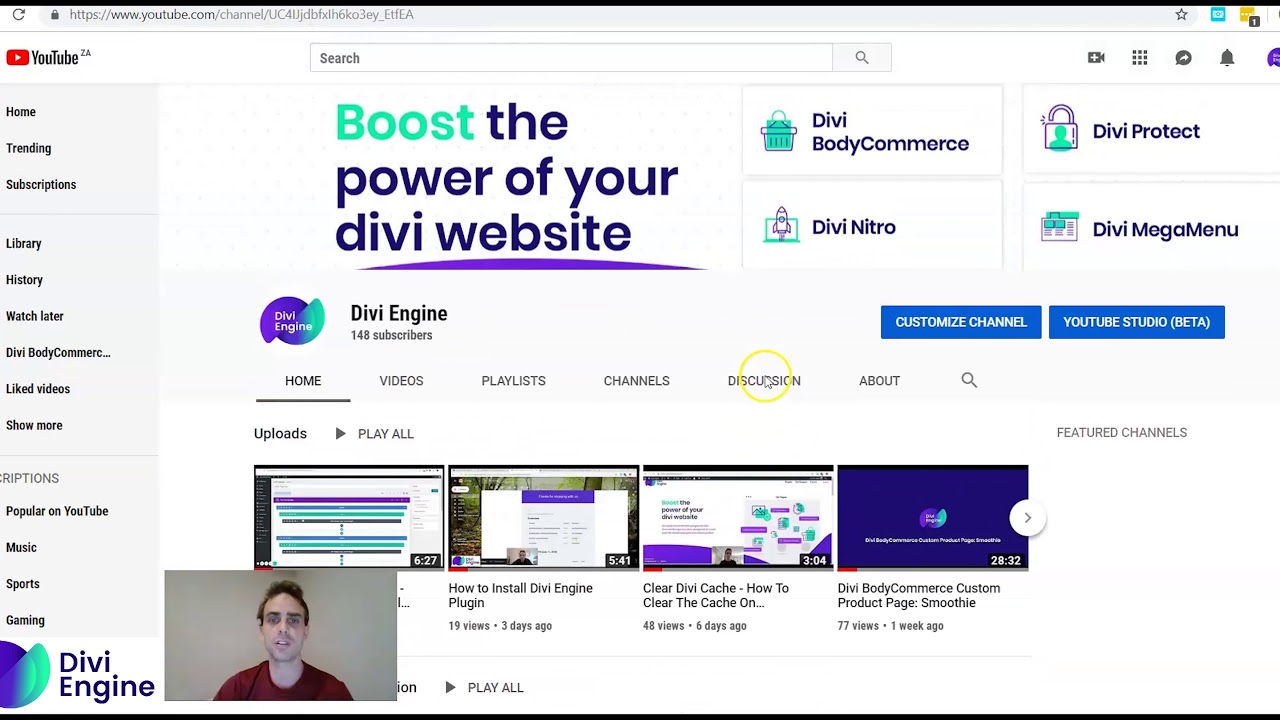The image size is (1280, 720).
Task: Open History in sidebar
Action: pyautogui.click(x=24, y=280)
